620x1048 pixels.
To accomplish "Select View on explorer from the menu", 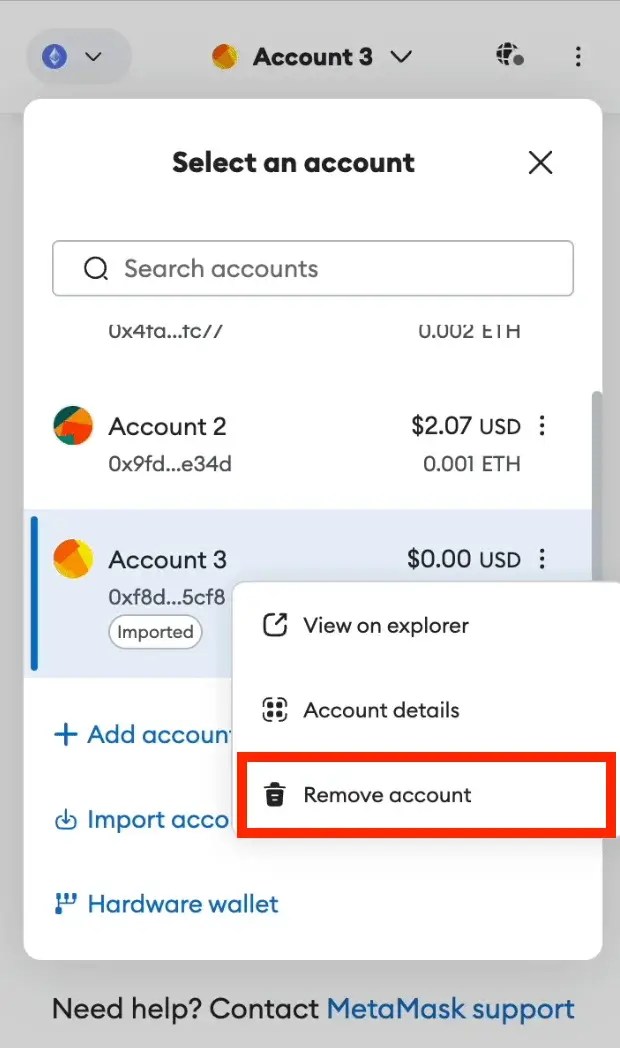I will 385,625.
